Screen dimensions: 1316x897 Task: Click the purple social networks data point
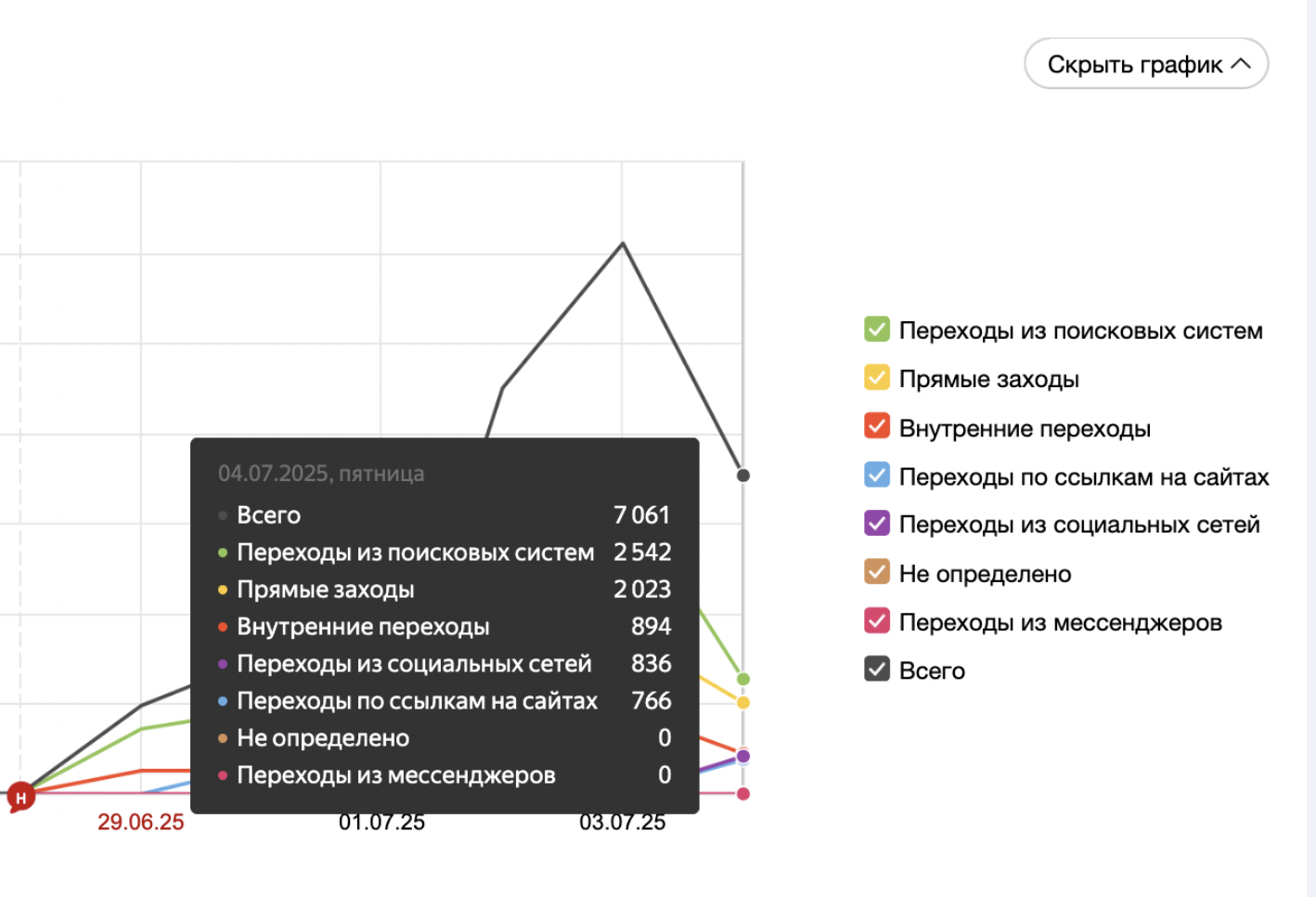743,756
